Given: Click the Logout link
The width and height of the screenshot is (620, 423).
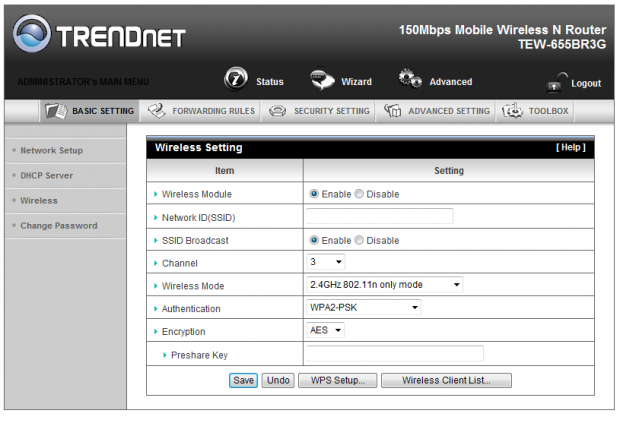Looking at the screenshot, I should pos(586,83).
